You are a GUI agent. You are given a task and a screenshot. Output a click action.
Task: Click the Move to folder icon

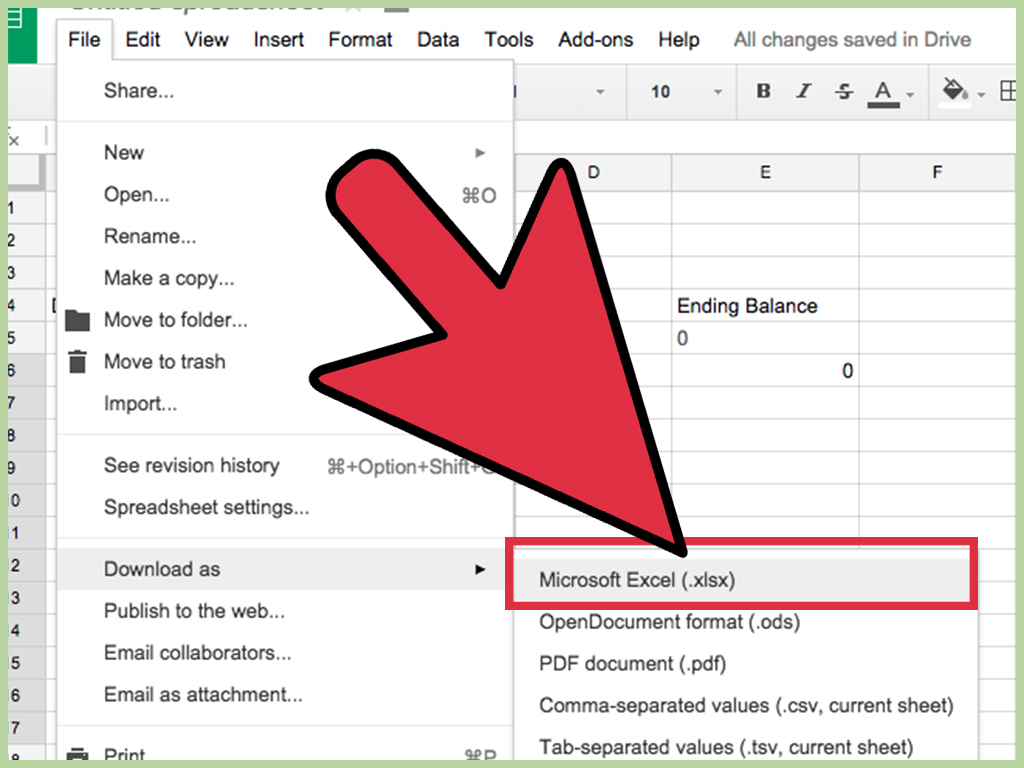(77, 320)
